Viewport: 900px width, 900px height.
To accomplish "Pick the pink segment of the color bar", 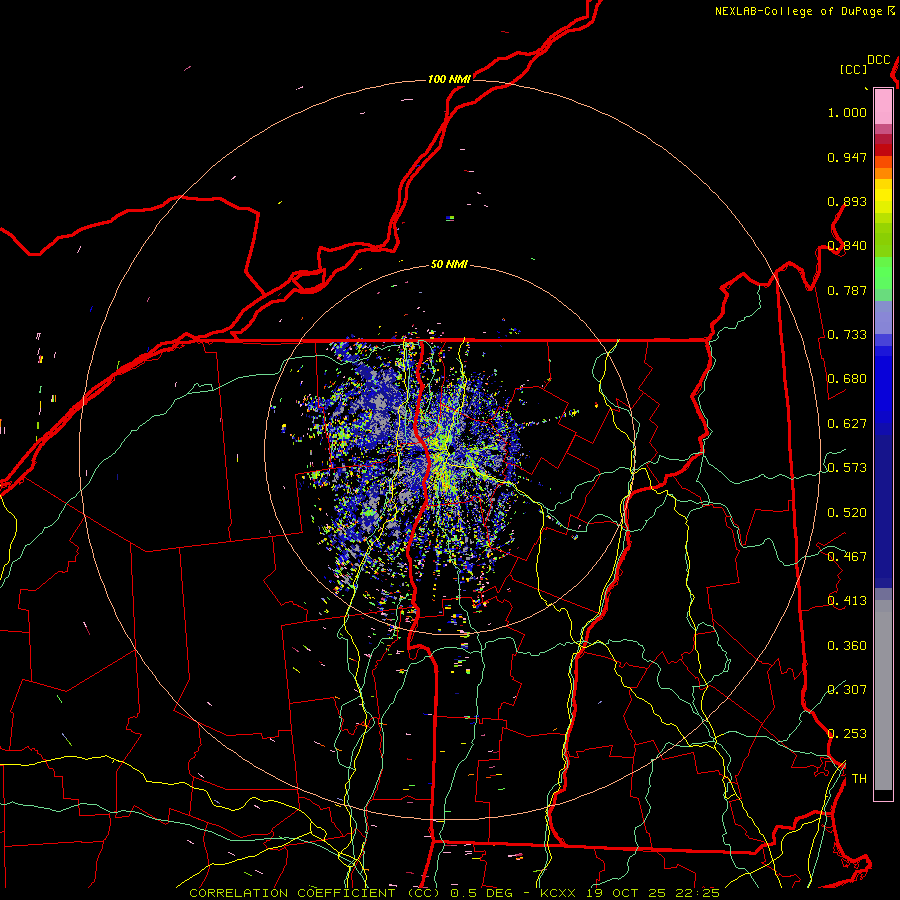I will [x=883, y=106].
